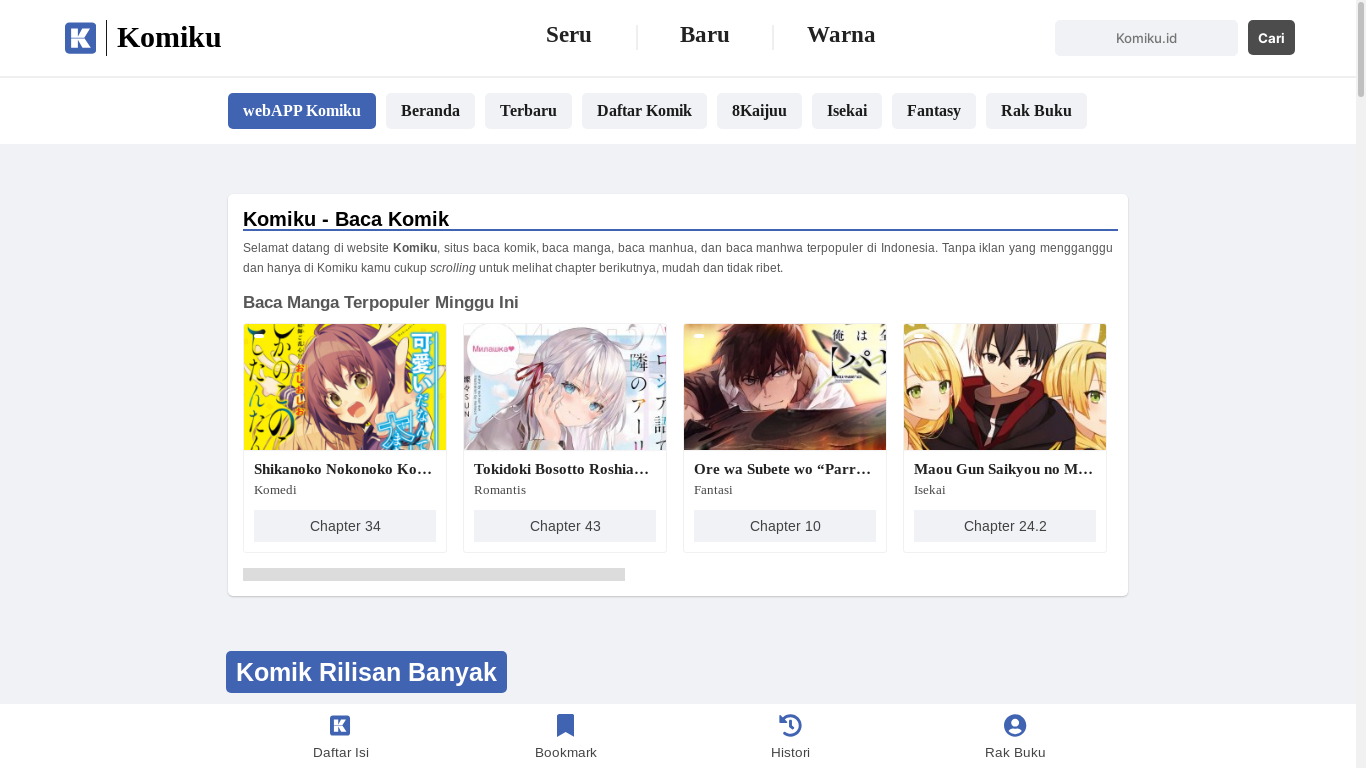Click the Baca Manga Terpopuler Minggu Ini heading
The height and width of the screenshot is (768, 1366).
[381, 303]
